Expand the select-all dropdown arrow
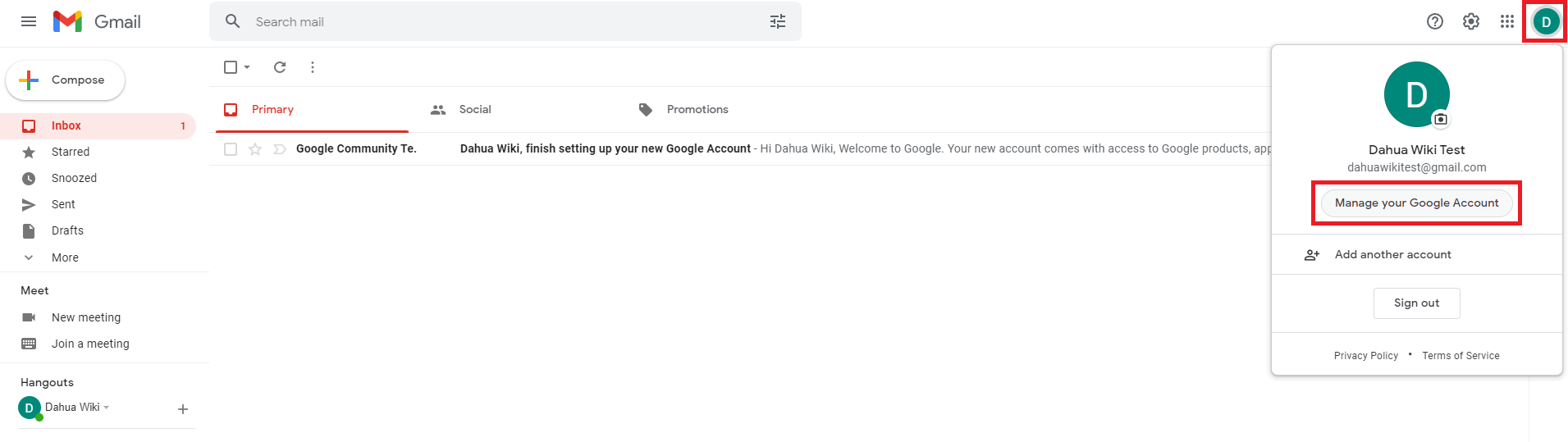 coord(247,67)
